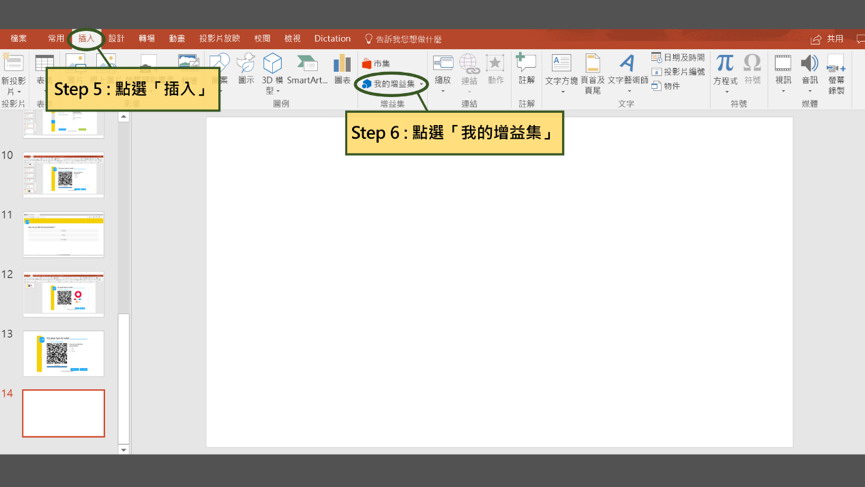865x487 pixels.
Task: Open the 市集 add-in store
Action: coord(376,63)
